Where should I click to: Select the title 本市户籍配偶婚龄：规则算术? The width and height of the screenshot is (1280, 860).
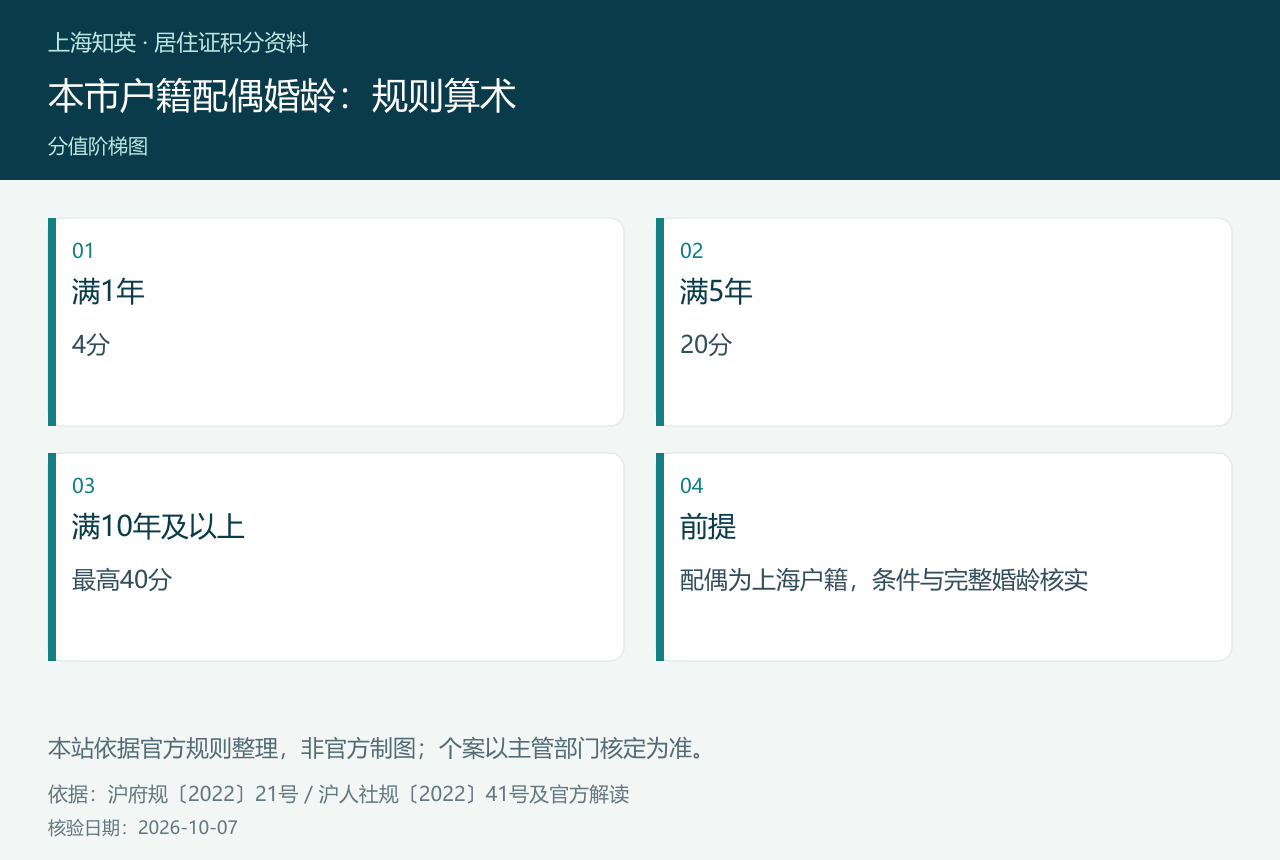click(282, 96)
